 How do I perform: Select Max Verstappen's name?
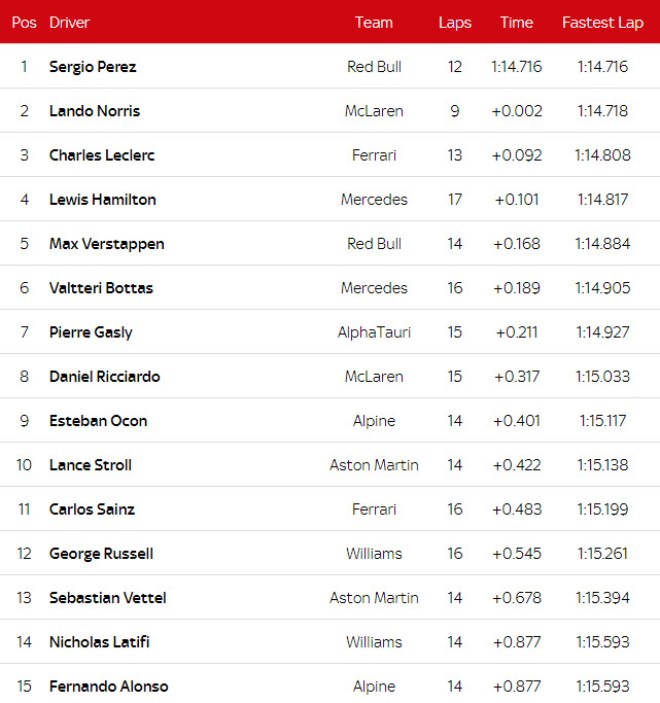[x=107, y=244]
